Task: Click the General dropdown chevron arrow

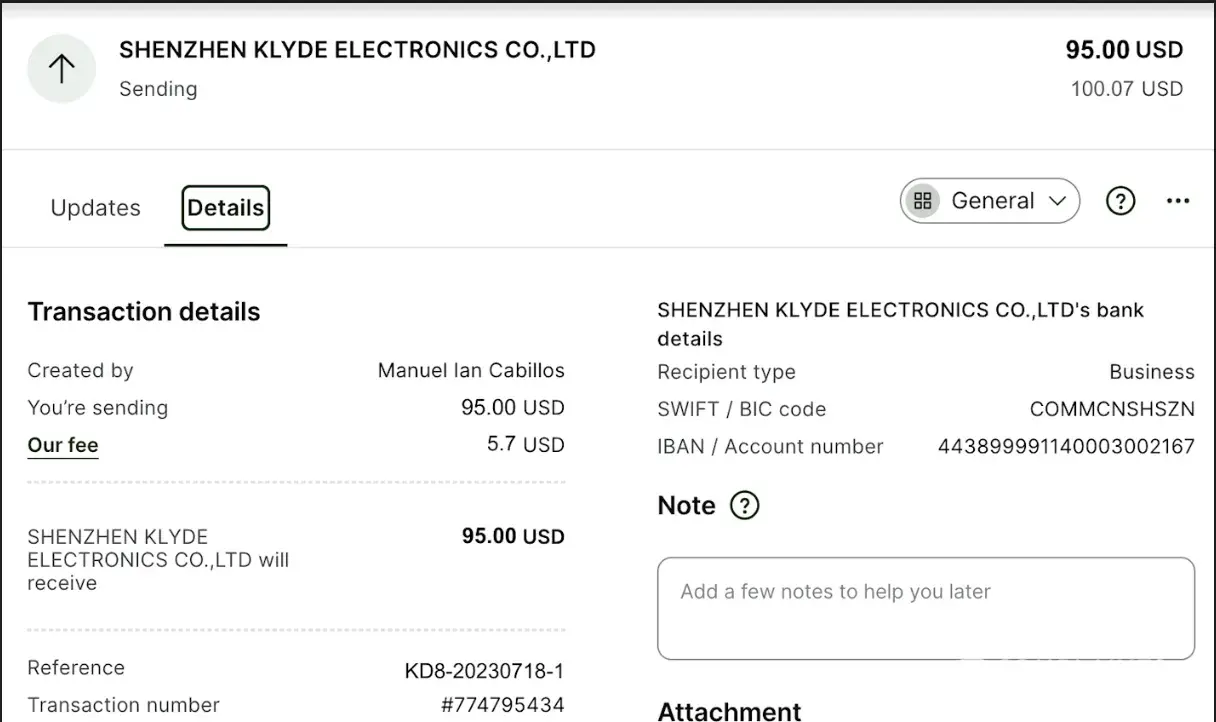Action: tap(1058, 201)
